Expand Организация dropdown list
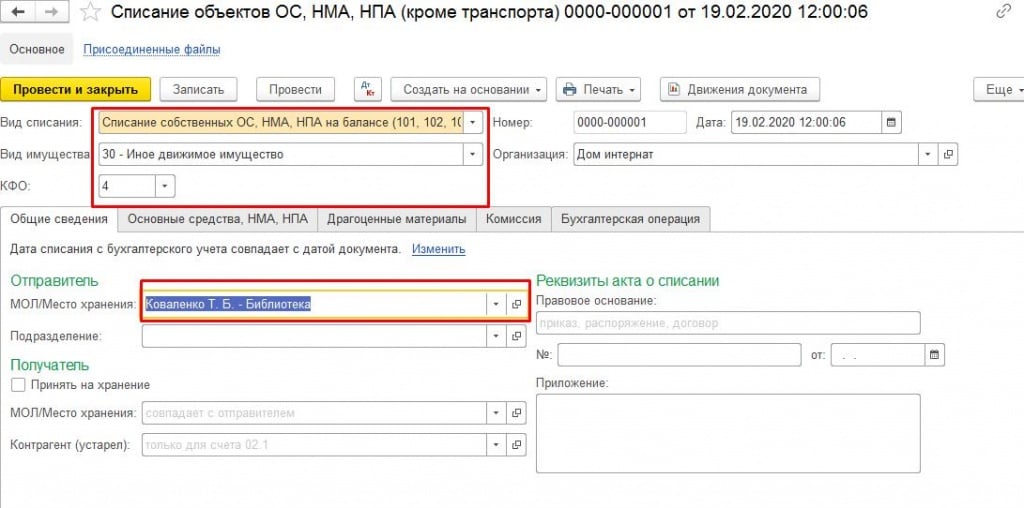Screen dimensions: 1024x508 point(929,155)
